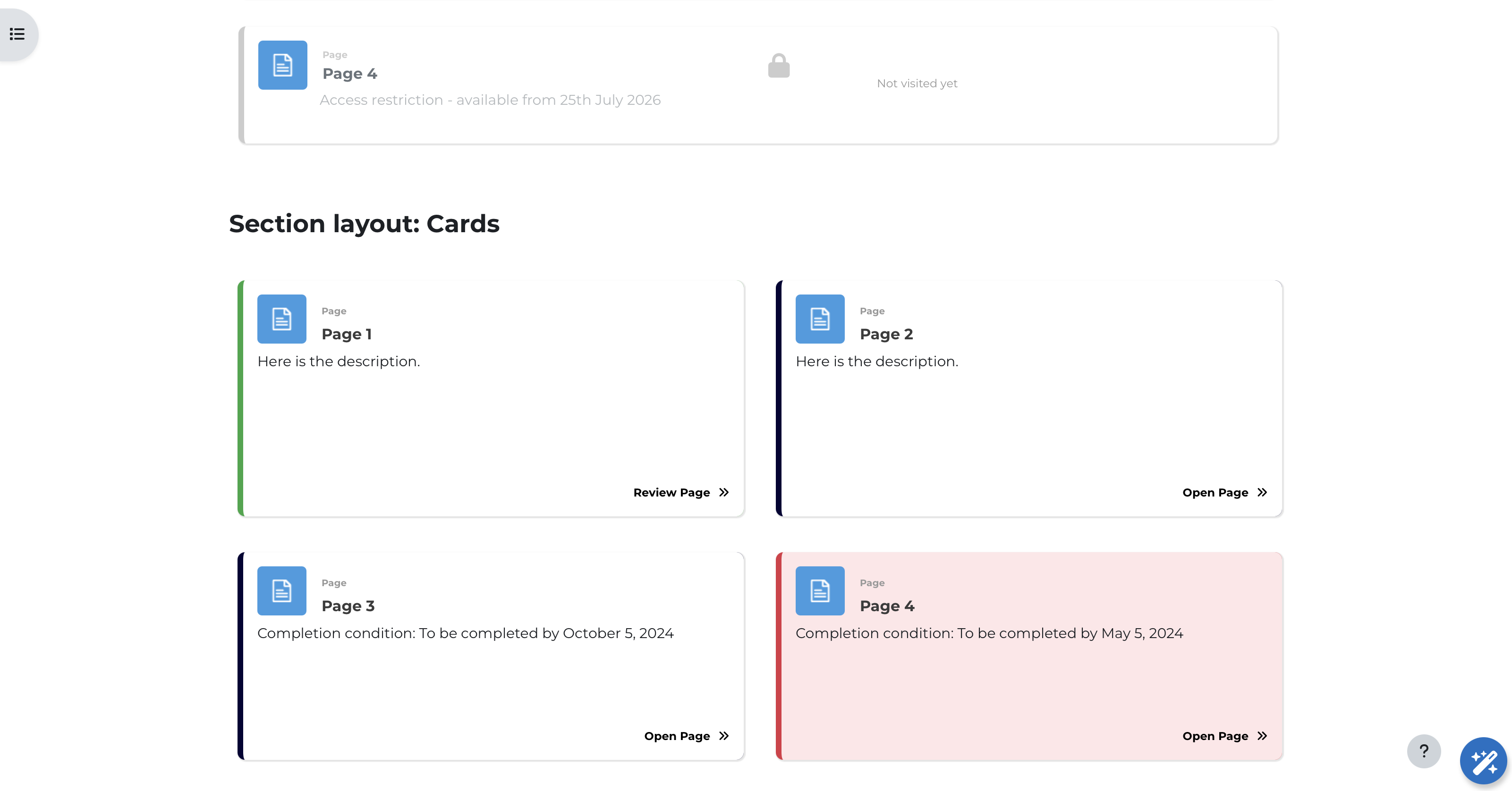This screenshot has width=1512, height=791.
Task: Click the Page 3 card document icon
Action: pos(282,590)
